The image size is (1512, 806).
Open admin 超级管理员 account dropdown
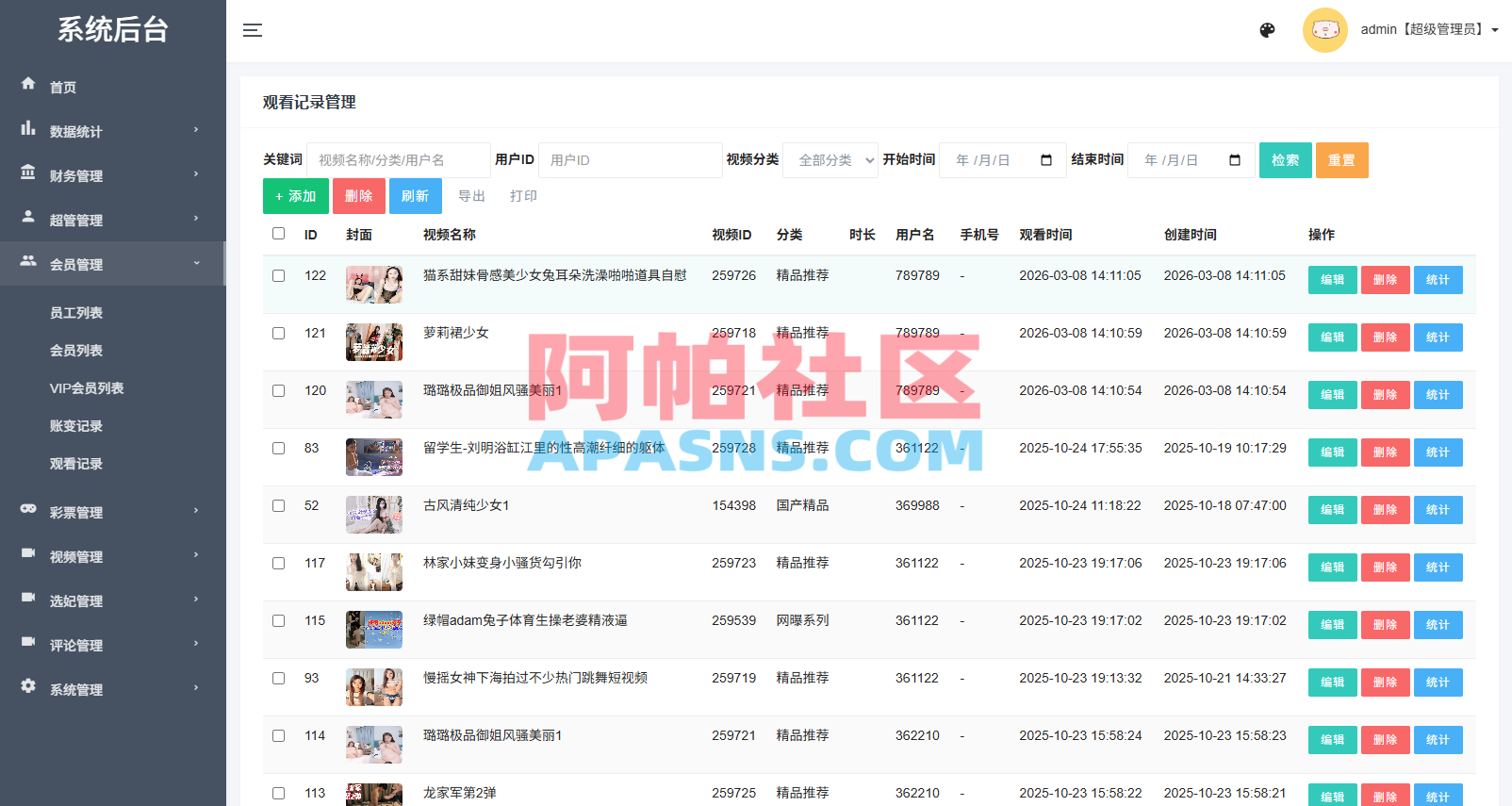point(1429,30)
